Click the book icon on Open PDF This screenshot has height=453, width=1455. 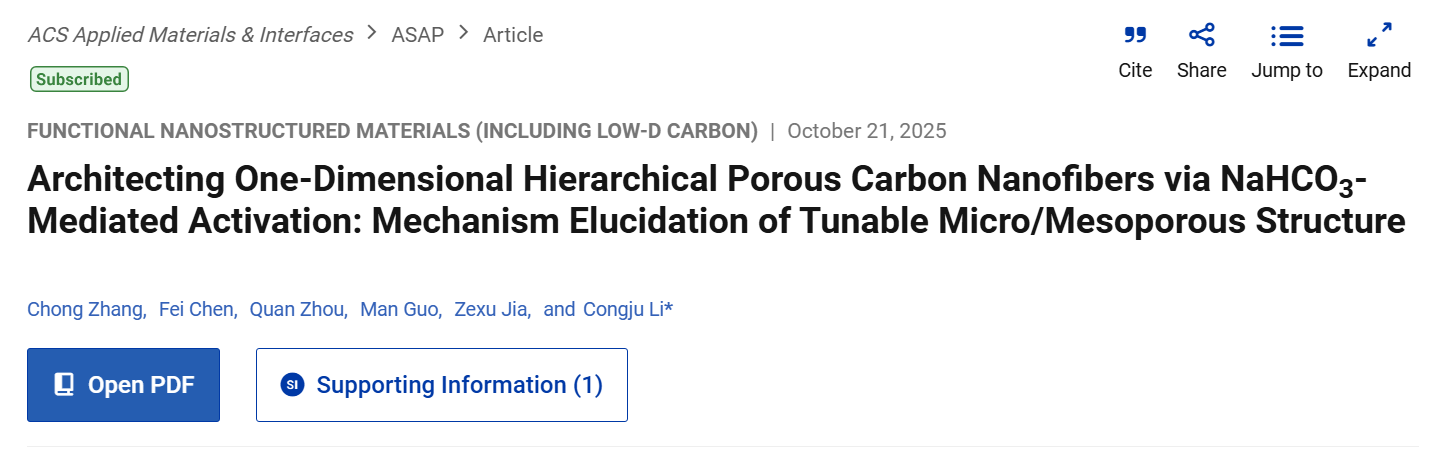coord(65,385)
